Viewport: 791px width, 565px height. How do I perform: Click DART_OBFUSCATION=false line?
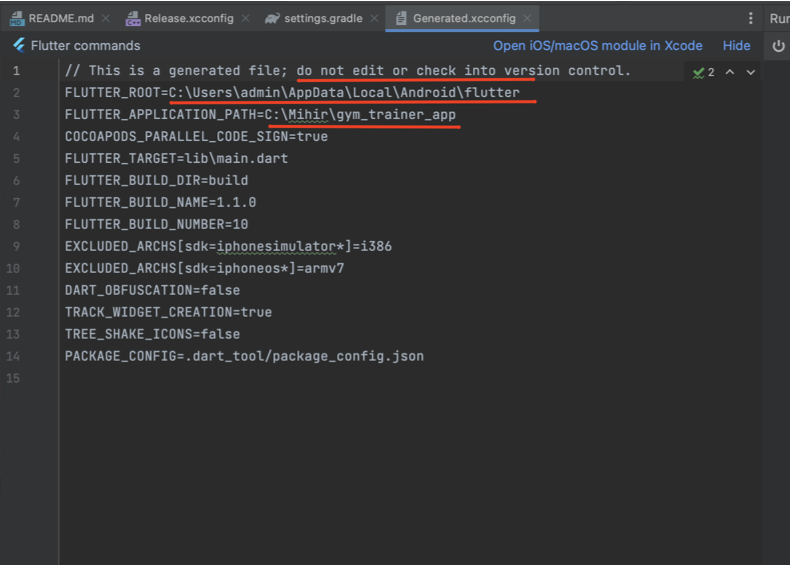pos(152,290)
